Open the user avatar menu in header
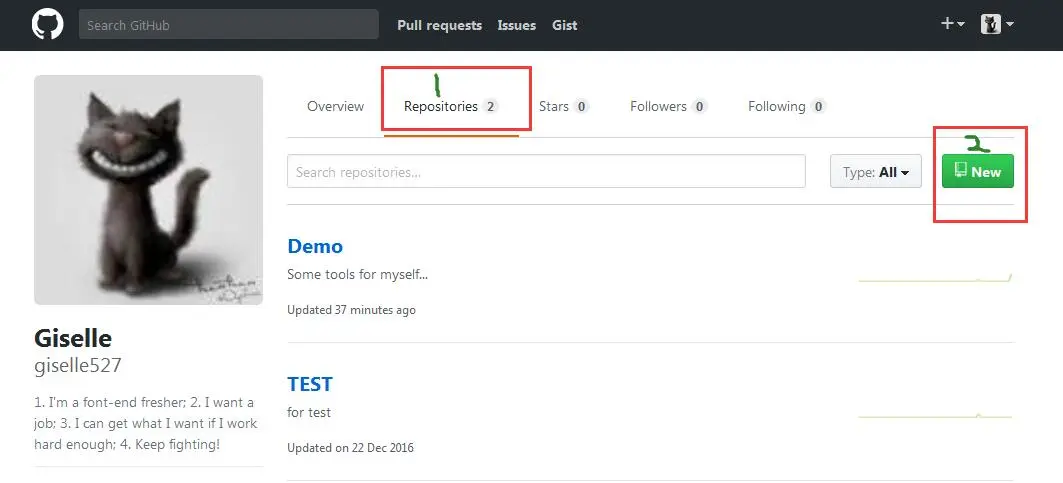 997,24
